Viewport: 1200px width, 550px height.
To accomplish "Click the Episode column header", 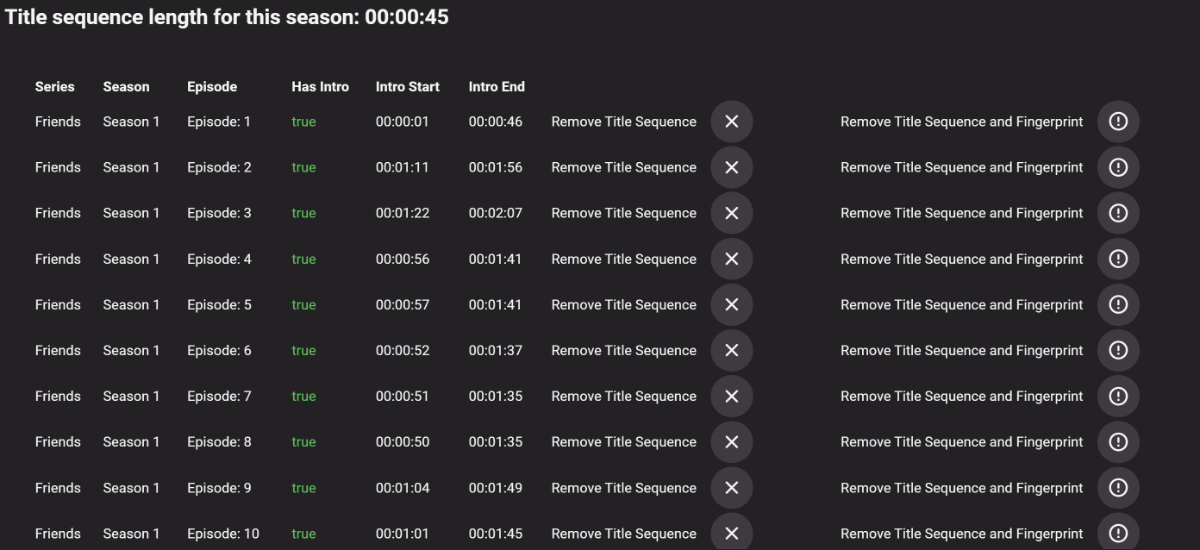I will (x=212, y=87).
